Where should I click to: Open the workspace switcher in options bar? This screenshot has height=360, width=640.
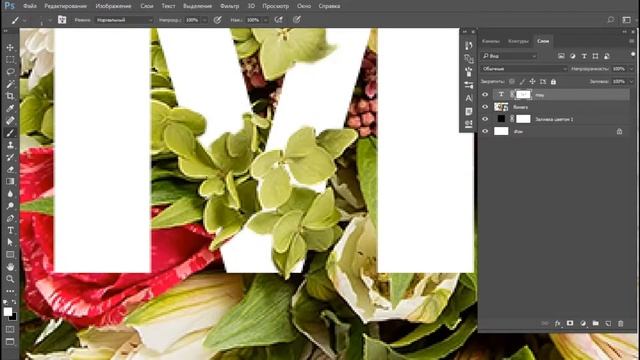pos(627,20)
